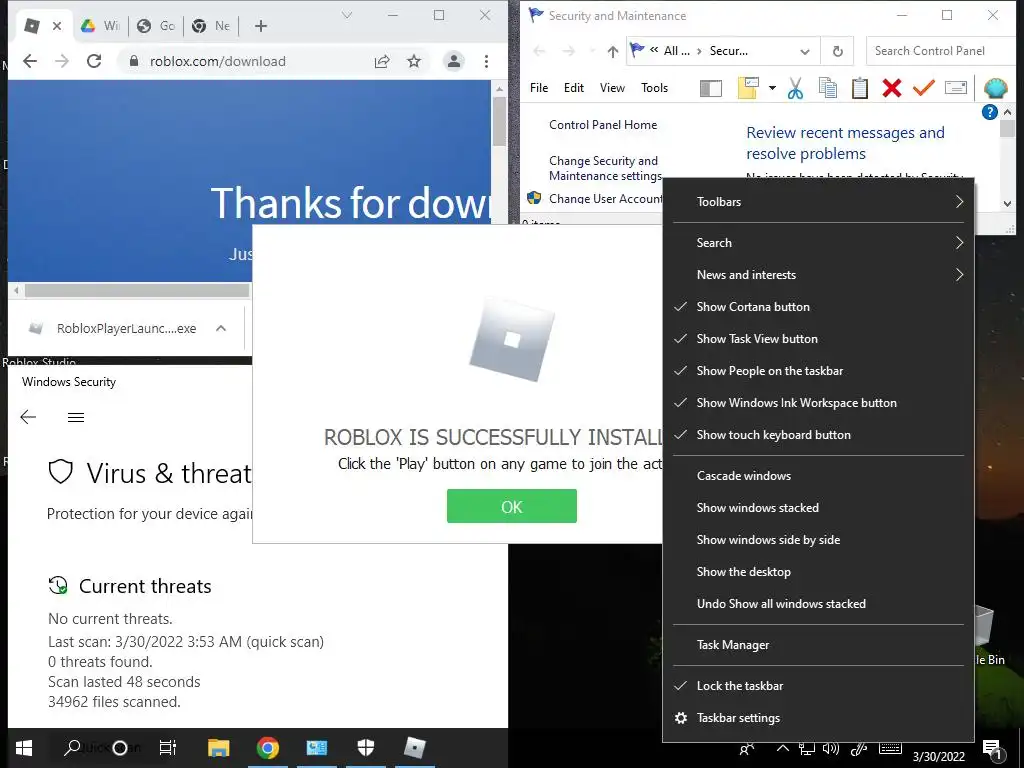This screenshot has height=768, width=1024.
Task: Expand the RobloxPlayerLauncher download options caret
Action: pos(221,328)
